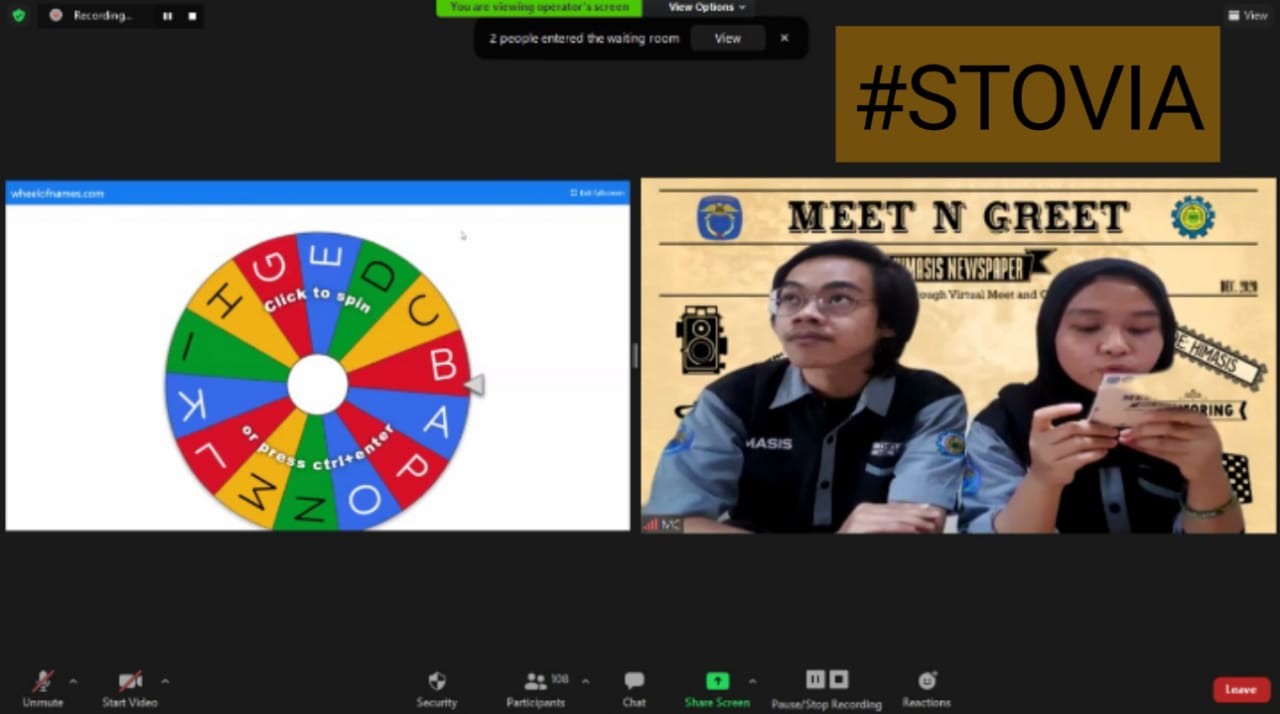This screenshot has width=1280, height=714.
Task: Click the Share Screen button
Action: click(717, 689)
